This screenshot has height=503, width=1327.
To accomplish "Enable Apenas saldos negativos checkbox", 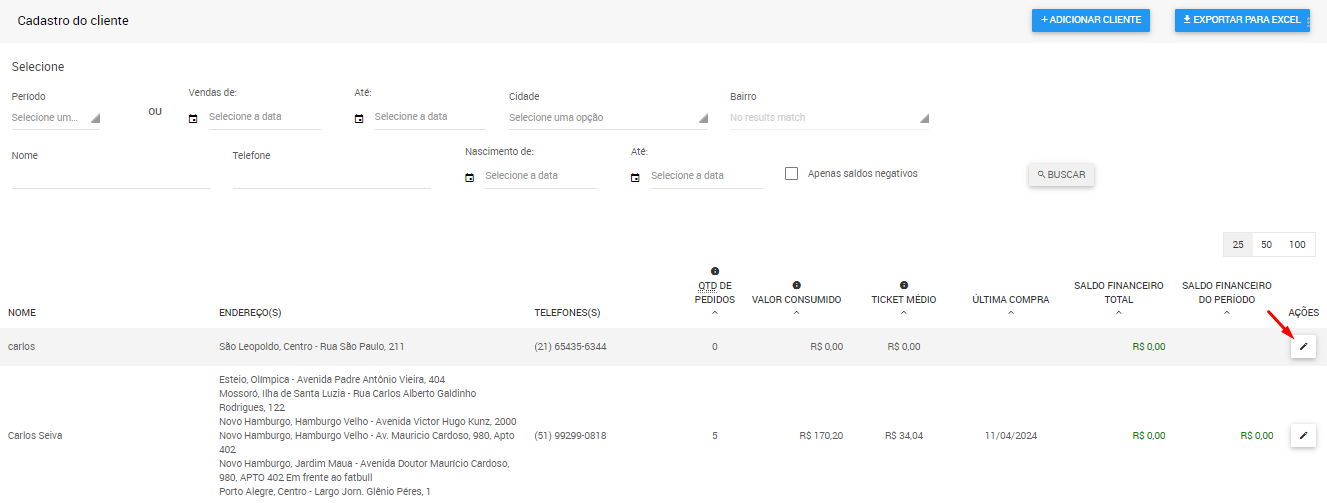I will pos(792,174).
